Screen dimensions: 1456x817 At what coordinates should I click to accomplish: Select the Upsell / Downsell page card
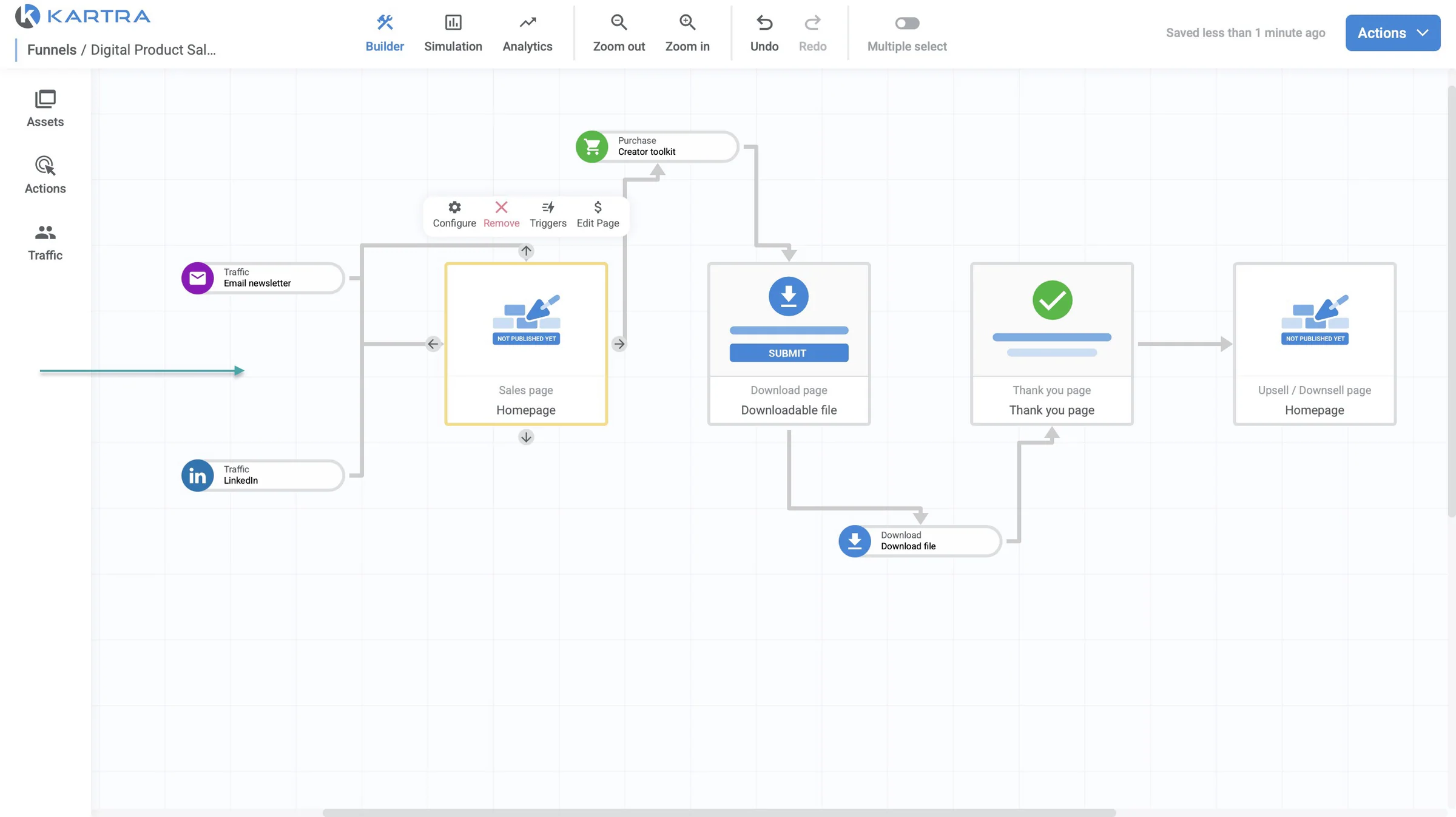(1315, 344)
